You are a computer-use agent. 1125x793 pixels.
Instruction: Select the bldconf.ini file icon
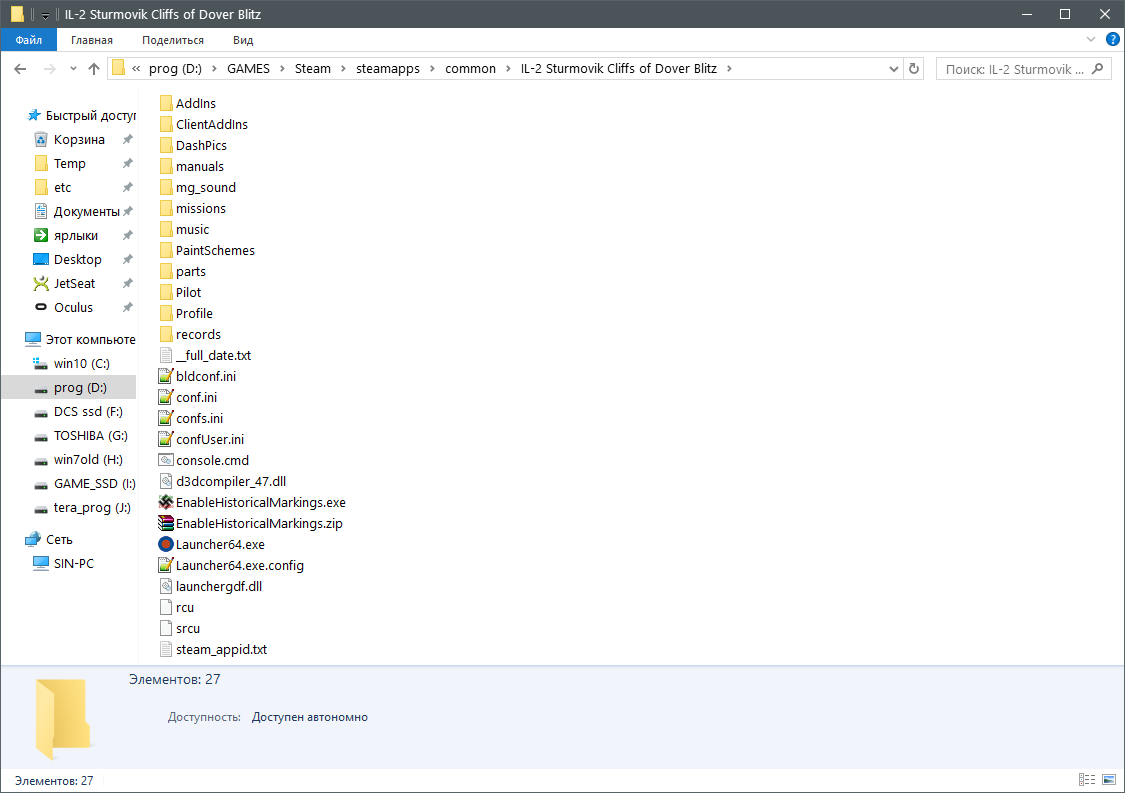[x=166, y=376]
